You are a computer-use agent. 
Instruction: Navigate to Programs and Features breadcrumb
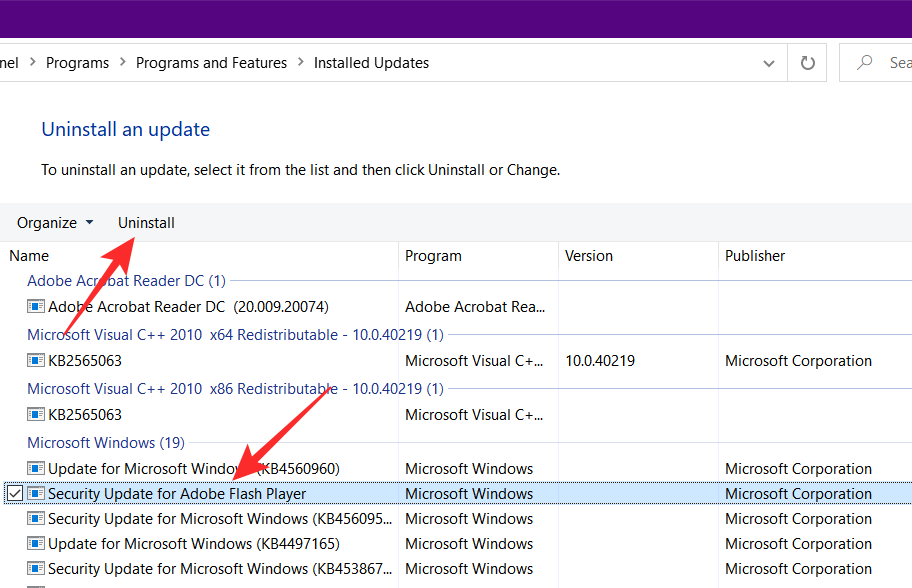[x=211, y=63]
